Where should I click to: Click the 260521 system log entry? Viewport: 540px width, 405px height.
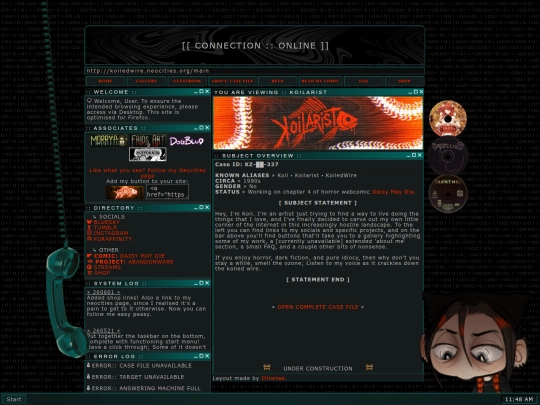click(103, 330)
